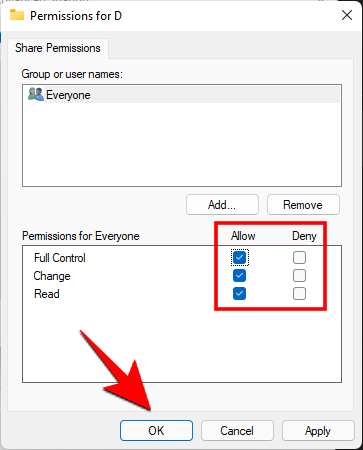Confirm the permissions with OK
Screen dimensions: 363x450
pos(156,431)
